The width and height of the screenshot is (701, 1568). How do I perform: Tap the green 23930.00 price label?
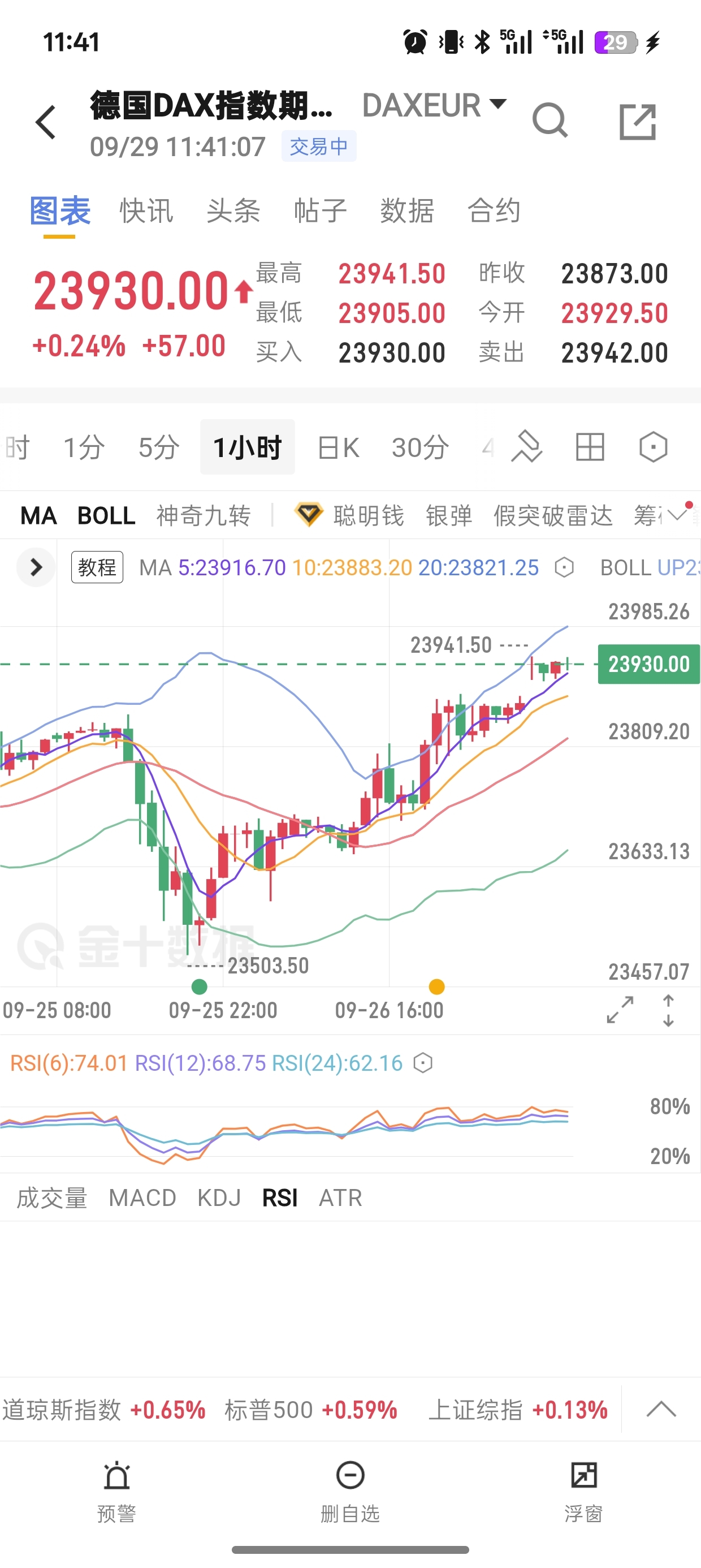[648, 664]
